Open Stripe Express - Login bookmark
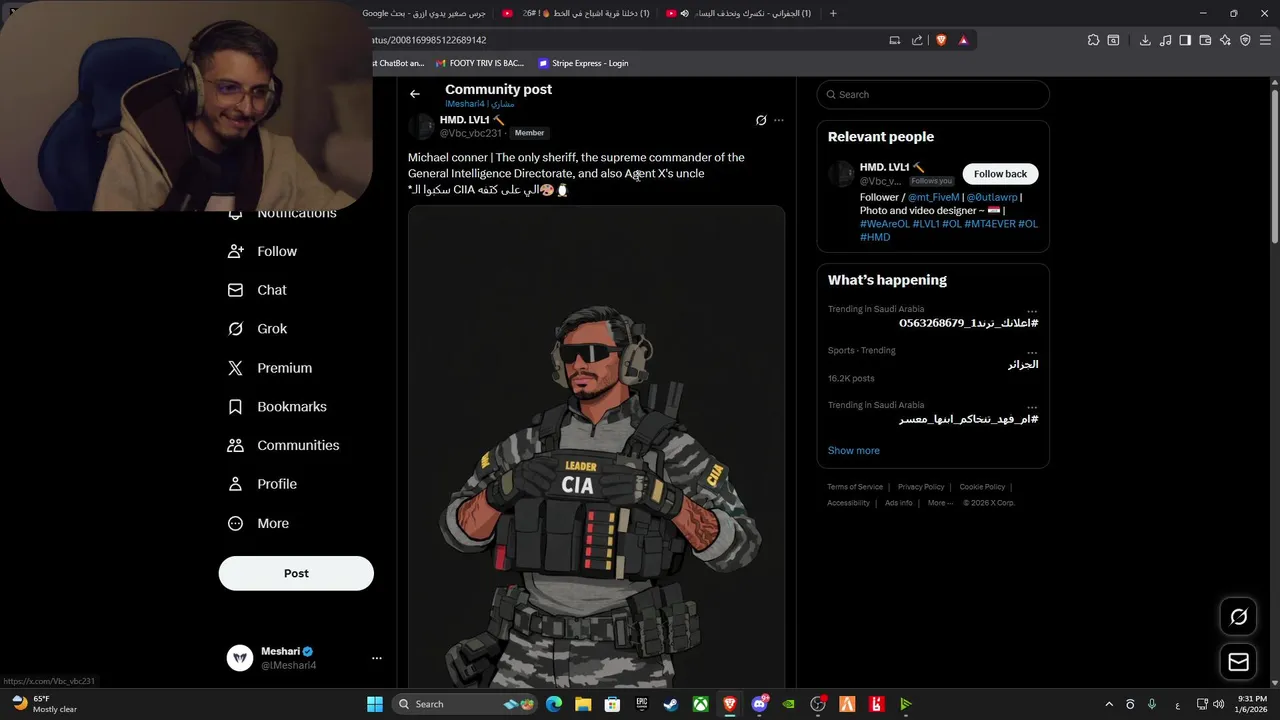This screenshot has width=1280, height=720. point(583,63)
